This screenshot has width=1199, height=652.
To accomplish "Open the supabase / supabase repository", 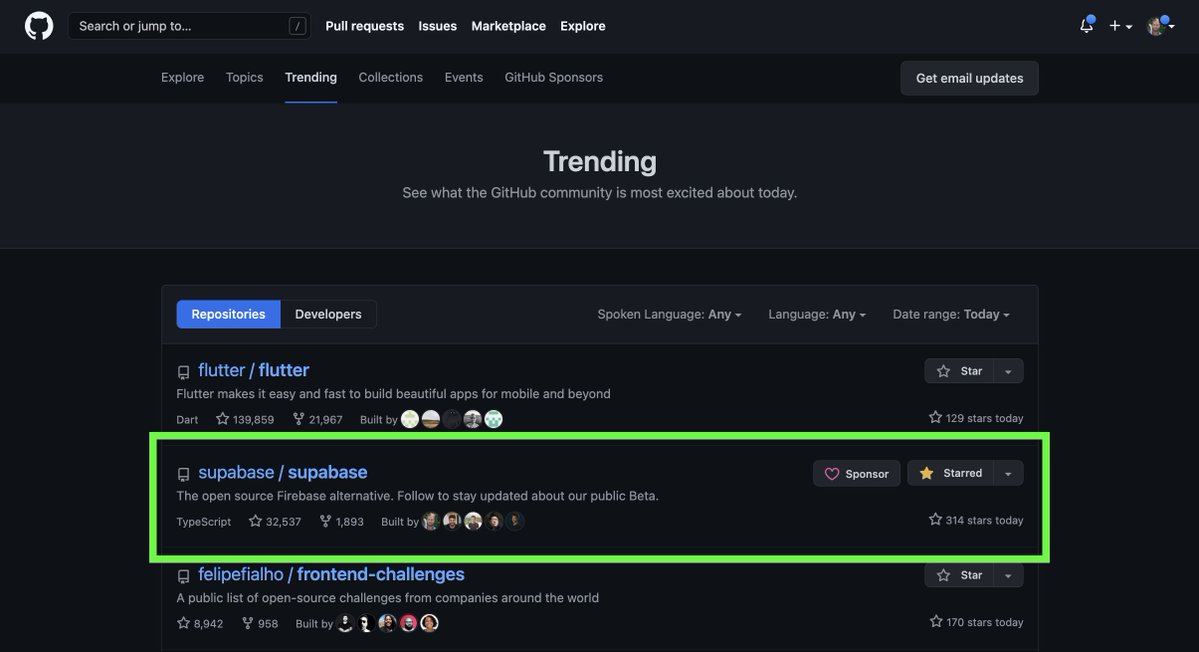I will (282, 472).
